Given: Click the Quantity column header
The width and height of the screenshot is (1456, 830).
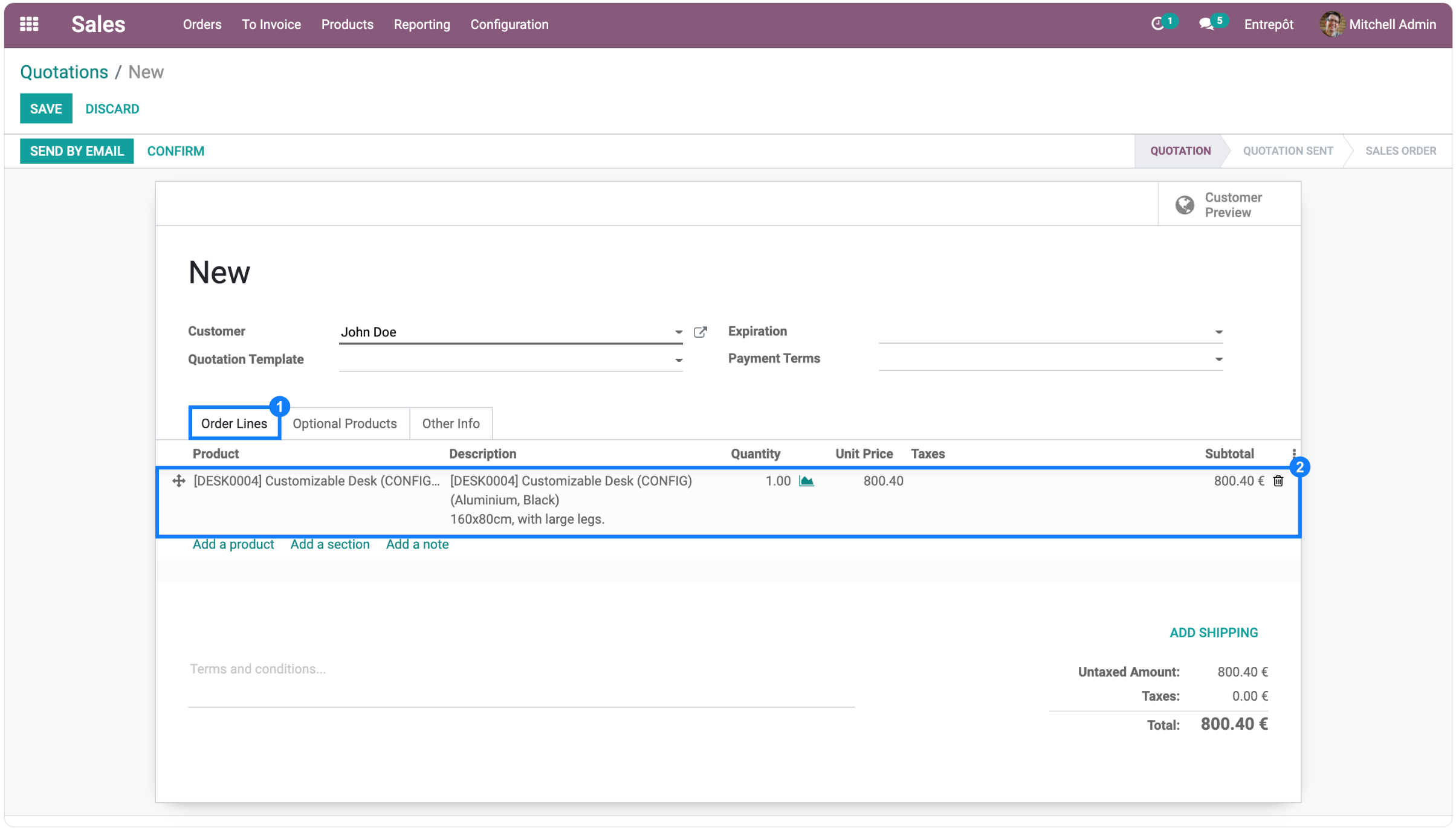Looking at the screenshot, I should pos(756,454).
